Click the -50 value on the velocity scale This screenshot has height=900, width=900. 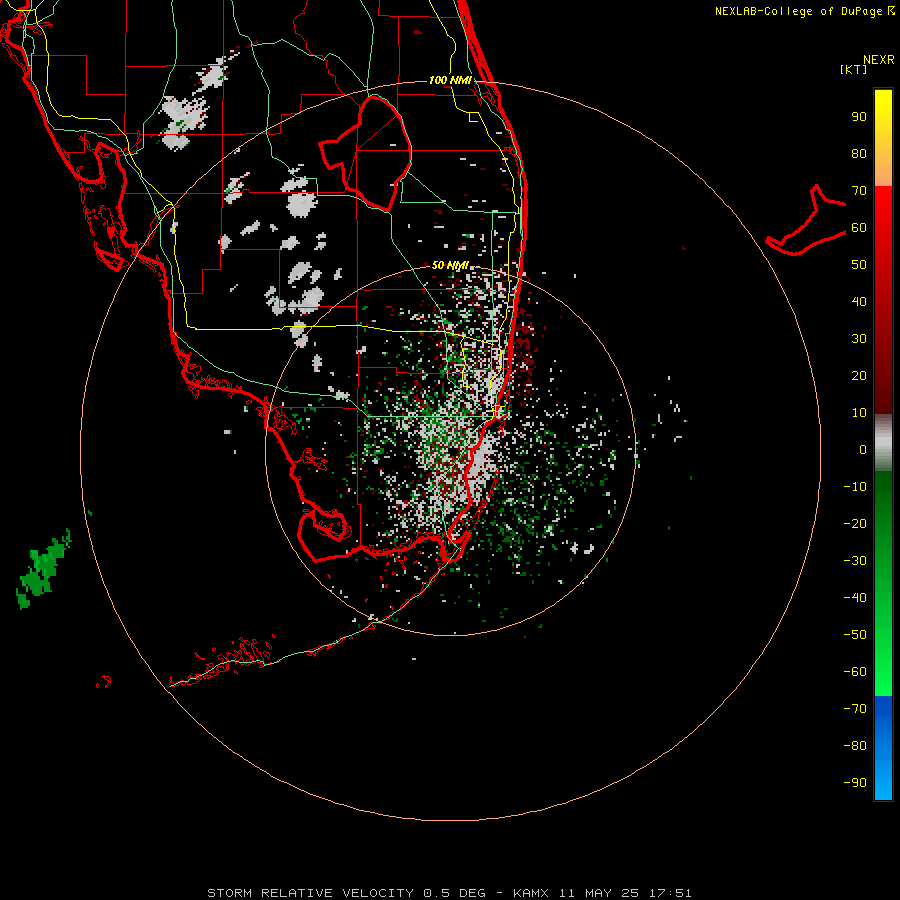coord(855,634)
